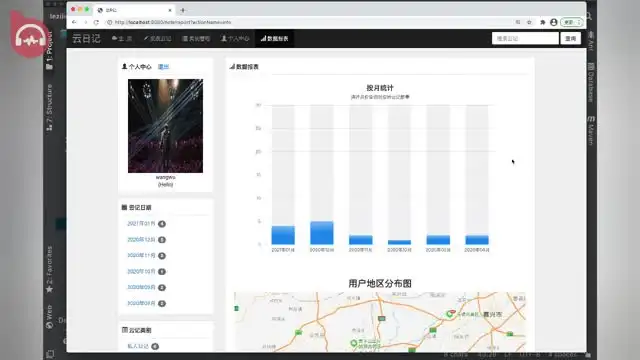Image resolution: width=640 pixels, height=360 pixels.
Task: Click the green browser update button
Action: tap(571, 22)
